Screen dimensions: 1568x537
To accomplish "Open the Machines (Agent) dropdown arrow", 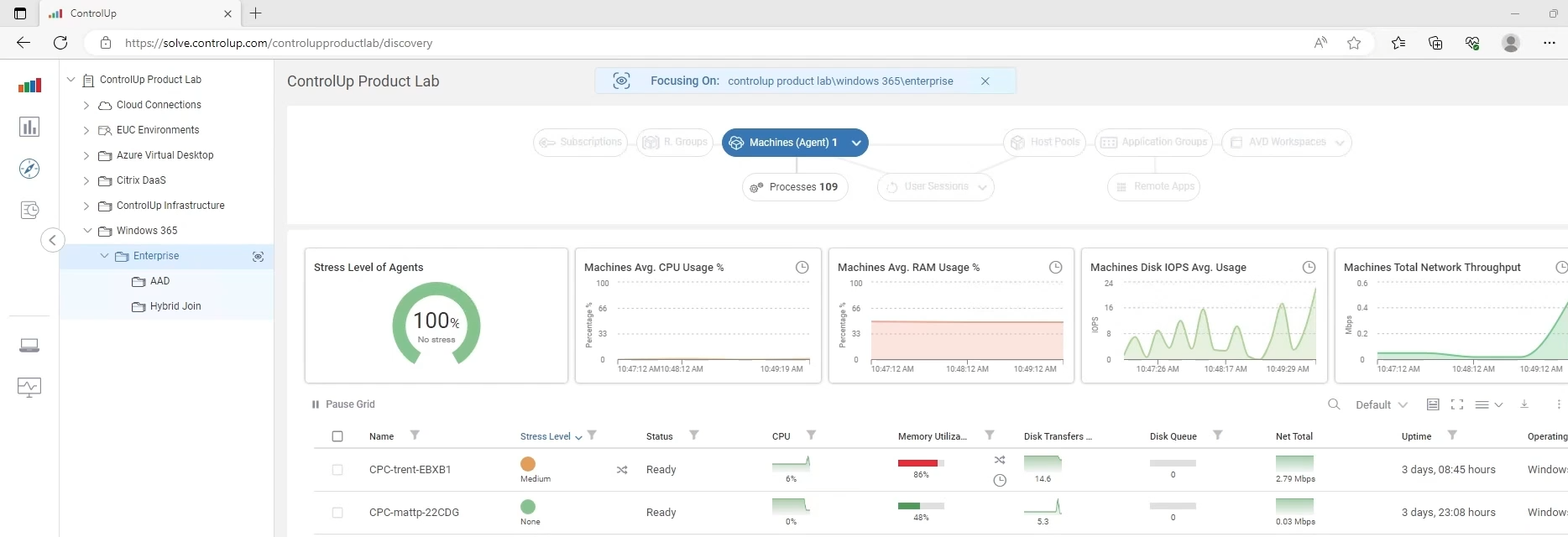I will coord(856,143).
